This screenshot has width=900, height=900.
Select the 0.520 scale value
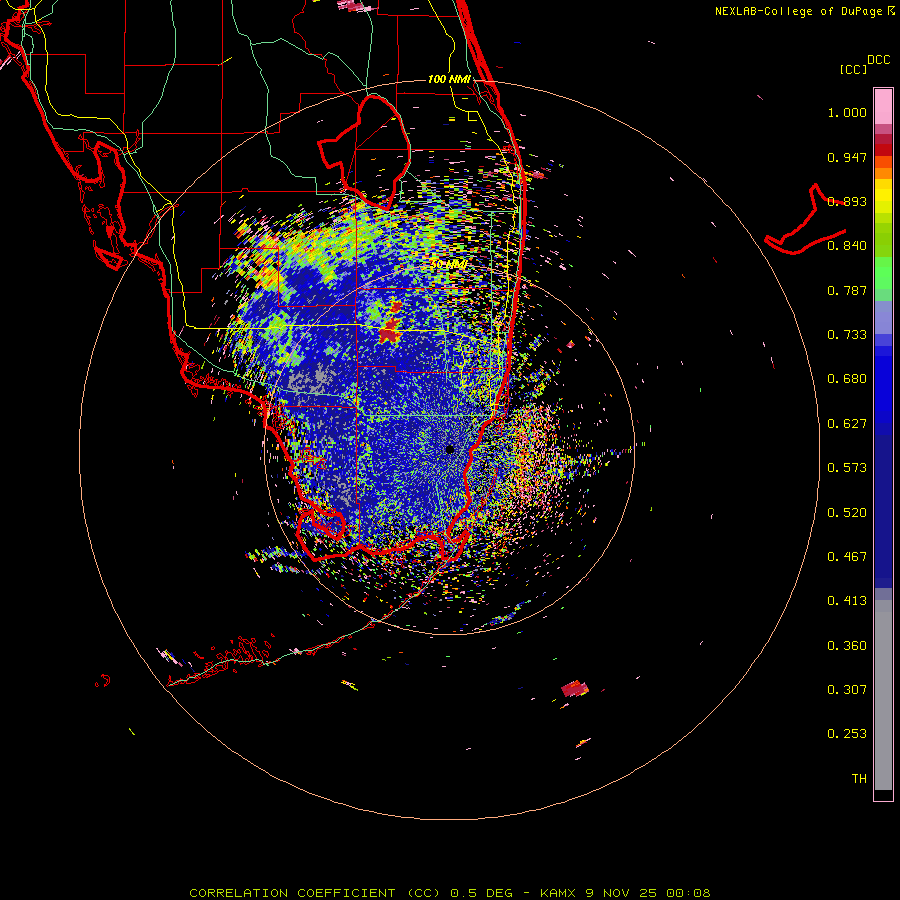click(847, 513)
